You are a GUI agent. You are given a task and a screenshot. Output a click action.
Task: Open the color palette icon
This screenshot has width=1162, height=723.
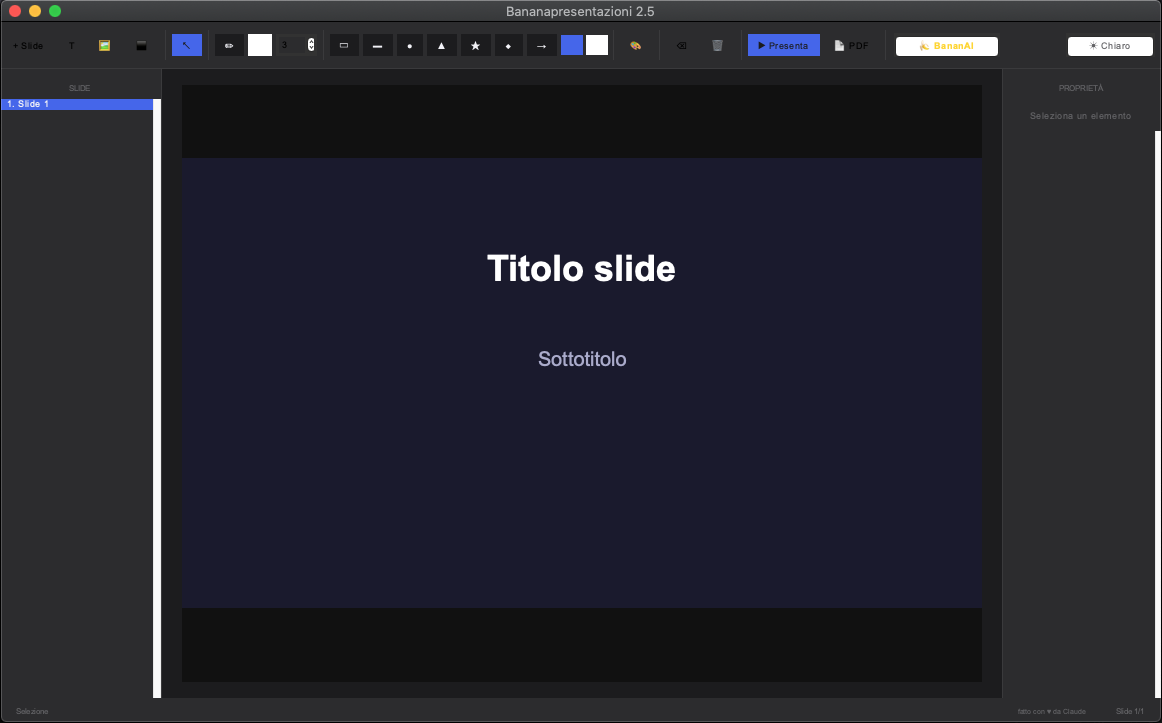[635, 45]
